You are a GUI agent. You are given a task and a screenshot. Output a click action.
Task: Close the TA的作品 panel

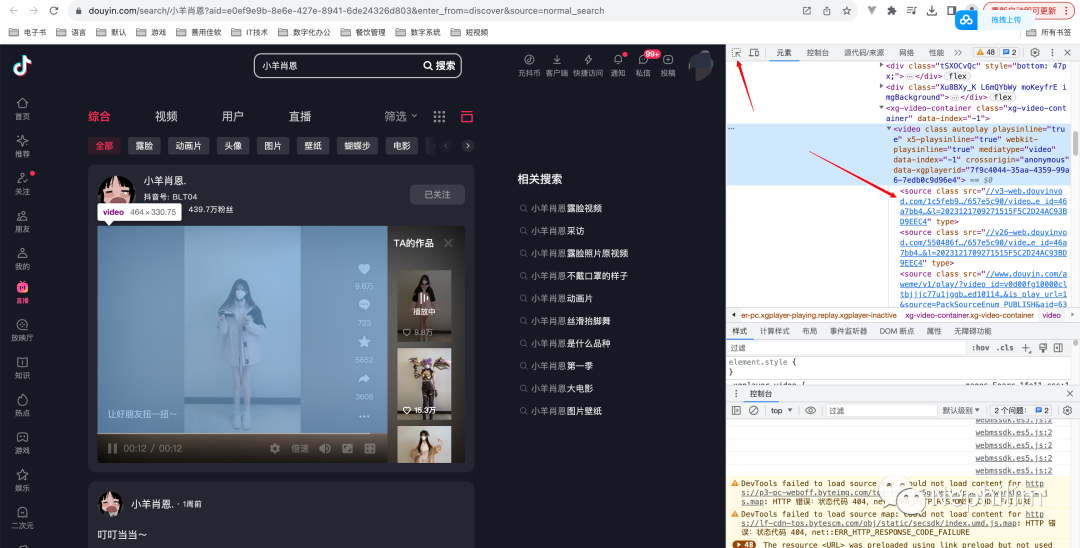448,243
